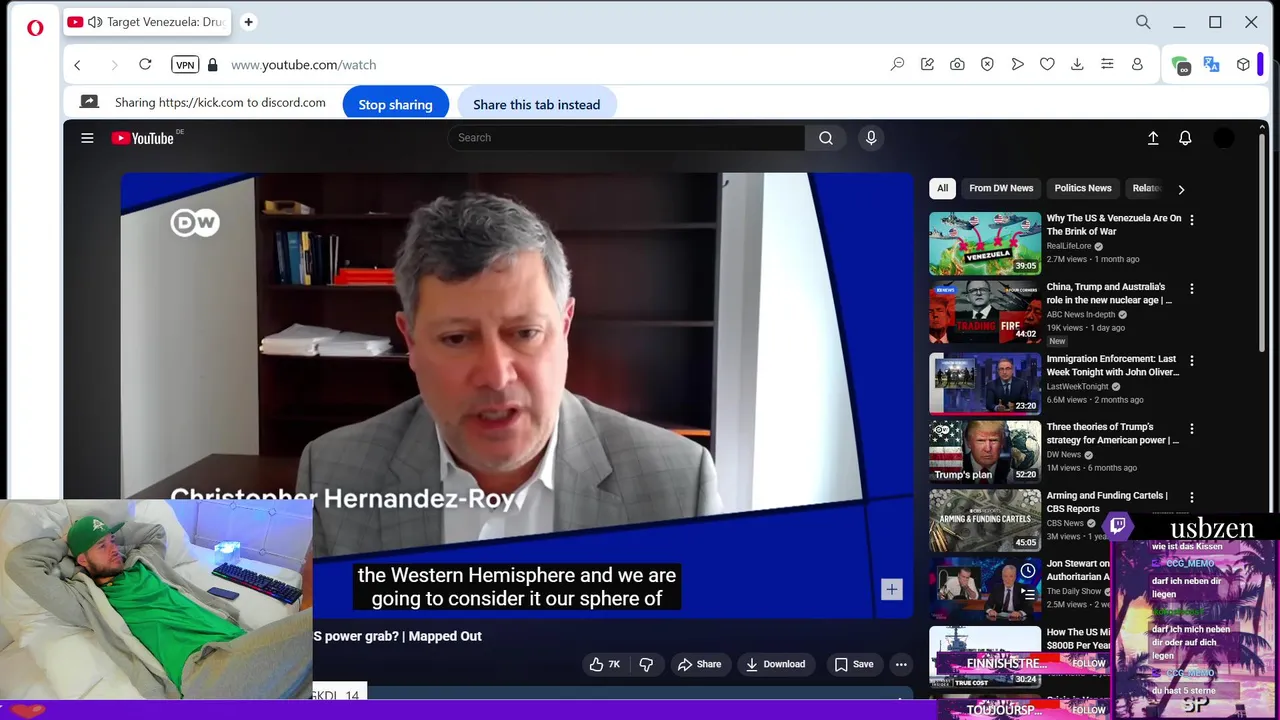Screen dimensions: 1280x720
Task: Take a snapshot with the camera icon
Action: (x=957, y=64)
